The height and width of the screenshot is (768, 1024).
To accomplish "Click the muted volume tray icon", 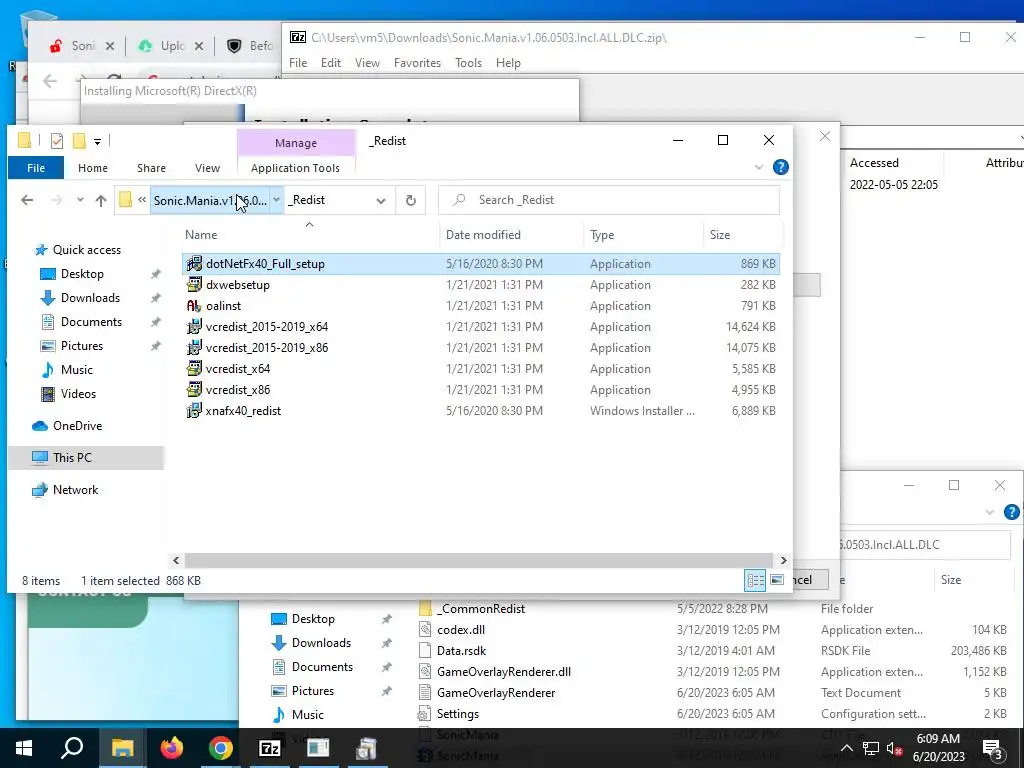I will (895, 749).
